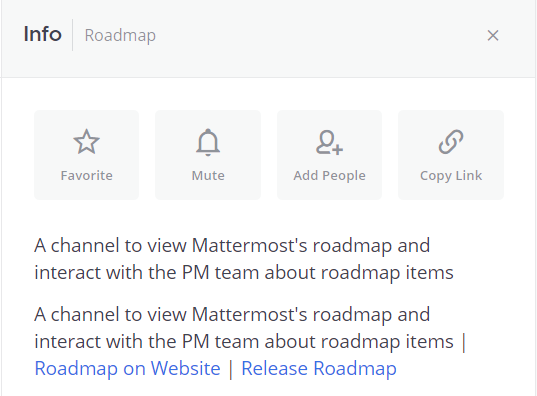Screen dimensions: 537x396
Task: Click the star icon to favorite channel
Action: 86,141
